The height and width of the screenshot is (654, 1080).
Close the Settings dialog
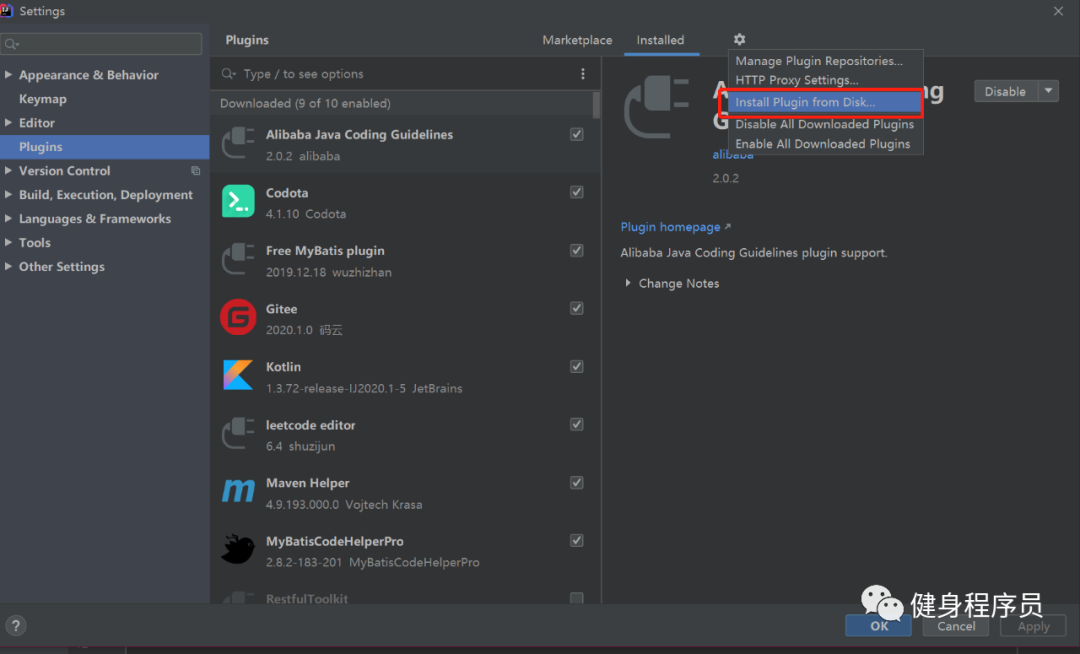click(1058, 11)
